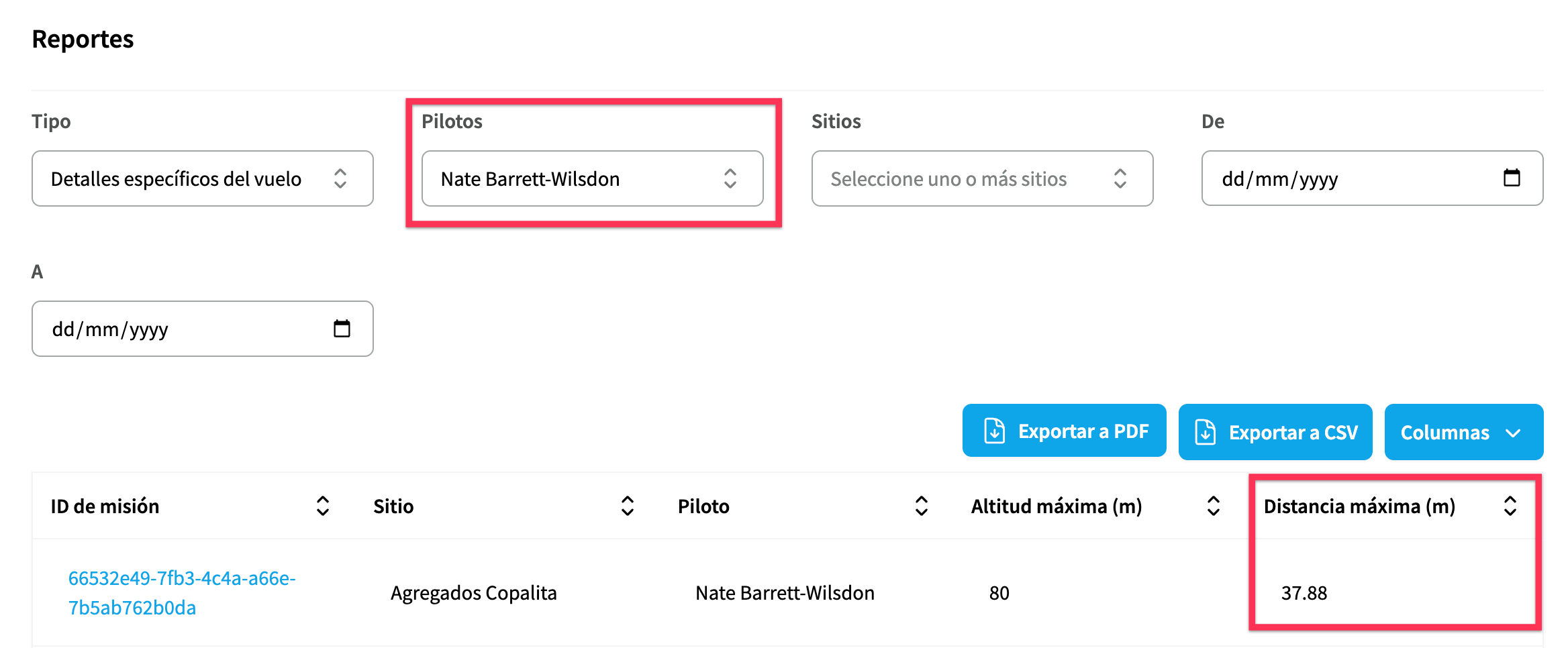Click the PDF download file icon
This screenshot has height=648, width=1568.
click(x=995, y=431)
